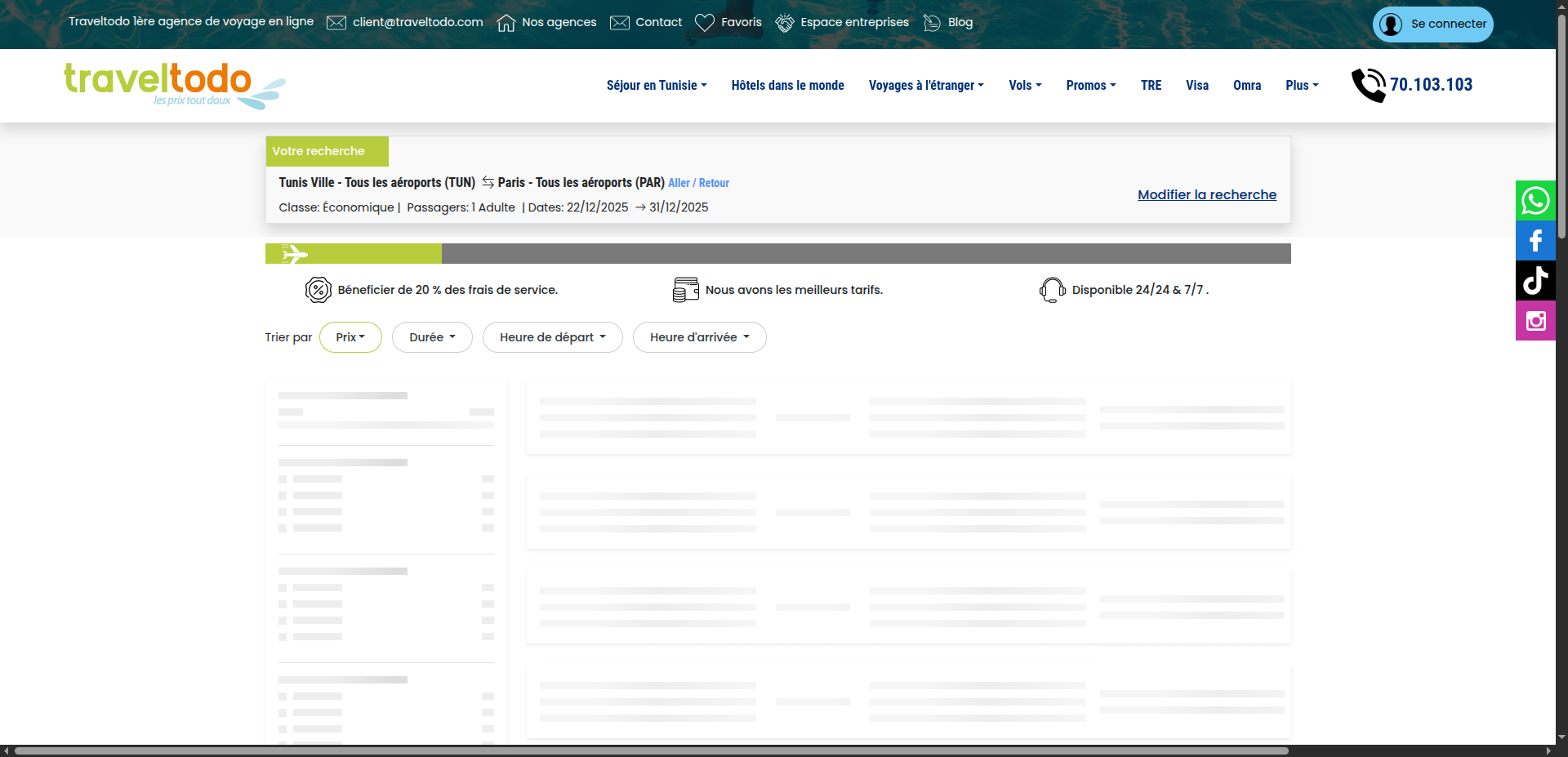Open the TikTok social icon
Image resolution: width=1568 pixels, height=757 pixels.
click(x=1535, y=281)
